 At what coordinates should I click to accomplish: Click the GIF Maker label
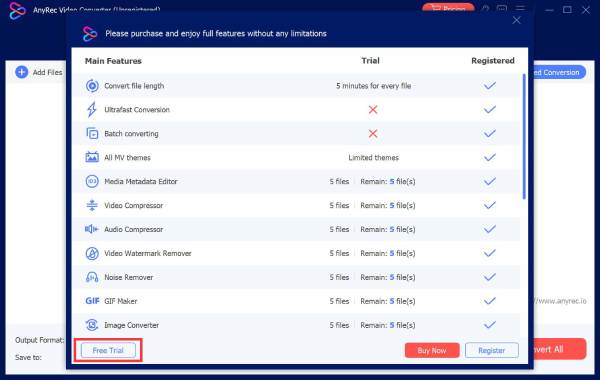(121, 301)
